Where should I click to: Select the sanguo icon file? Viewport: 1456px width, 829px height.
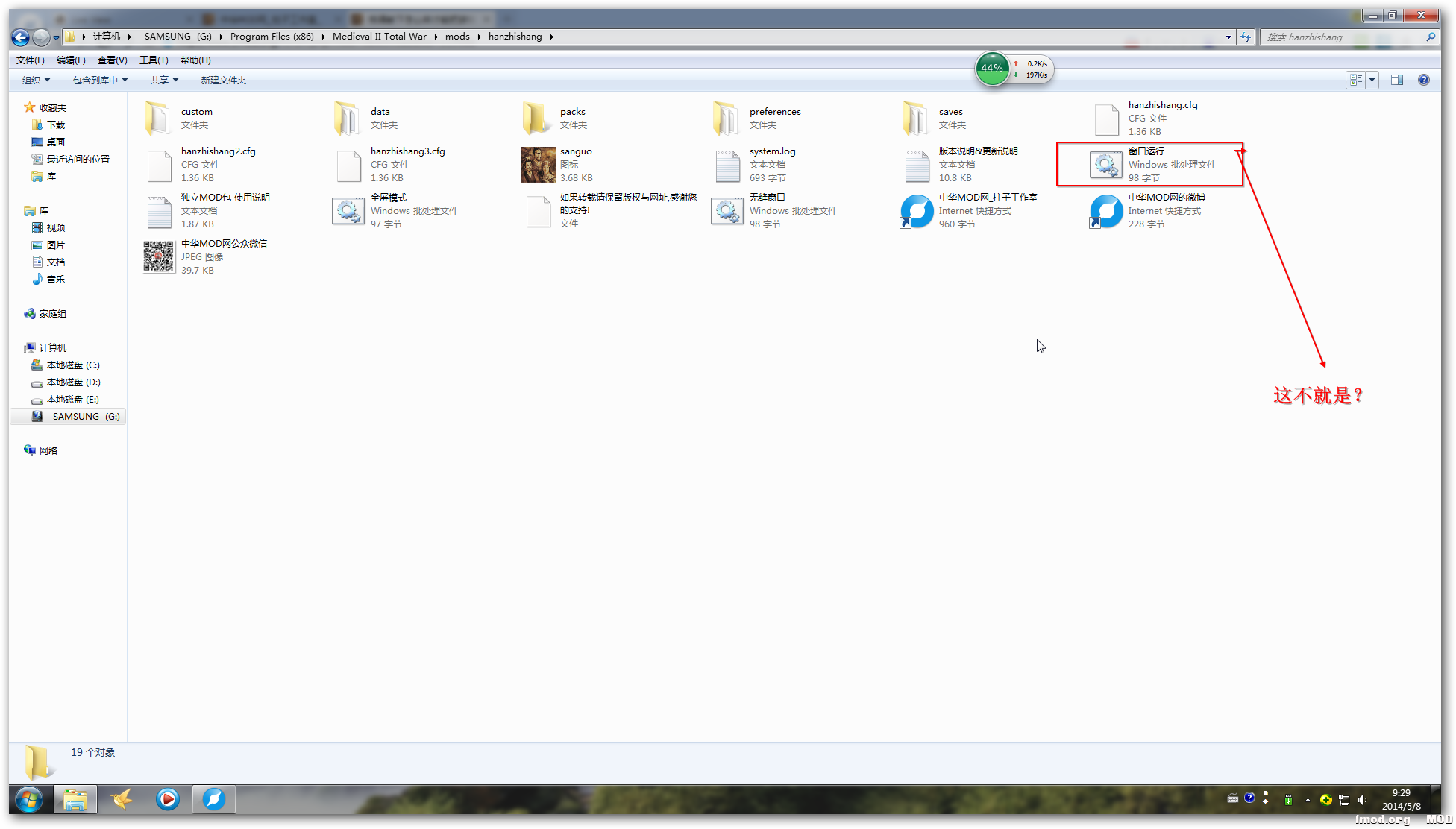pos(538,165)
